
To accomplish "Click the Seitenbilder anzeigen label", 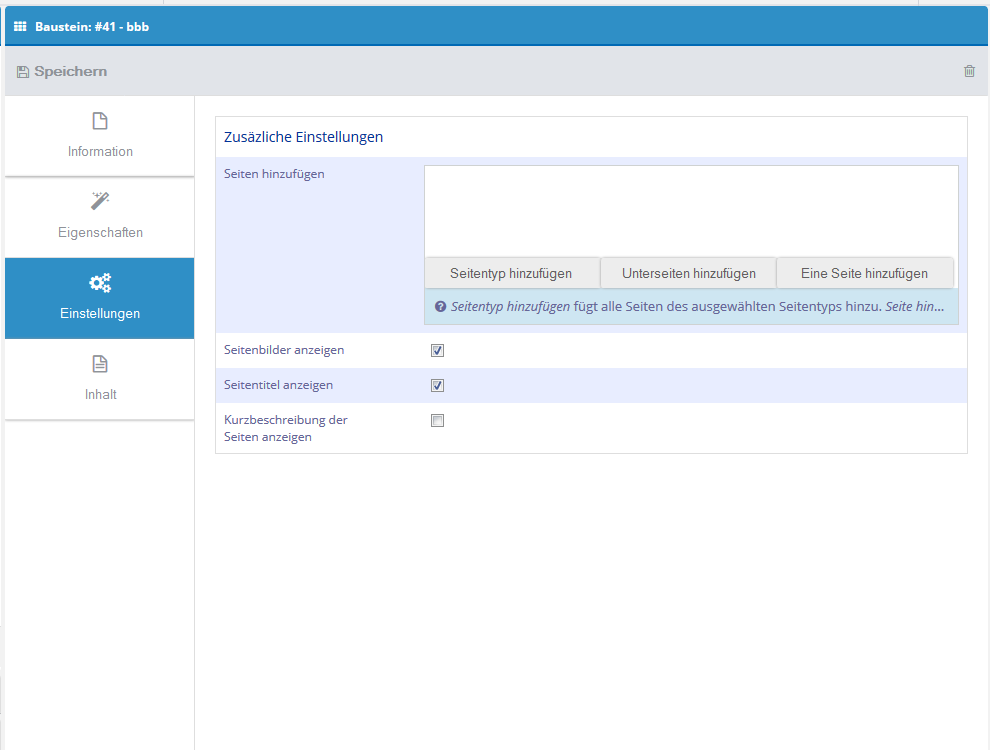I will (284, 349).
